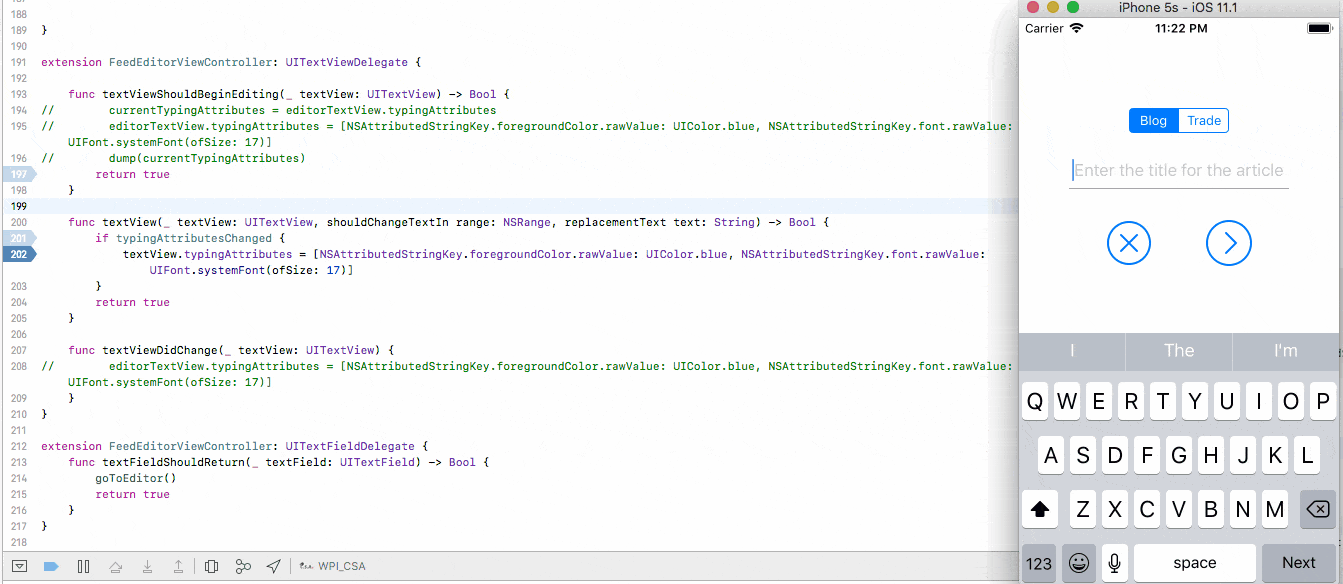1343x584 pixels.
Task: Tap the G key on keyboard
Action: tap(1179, 456)
